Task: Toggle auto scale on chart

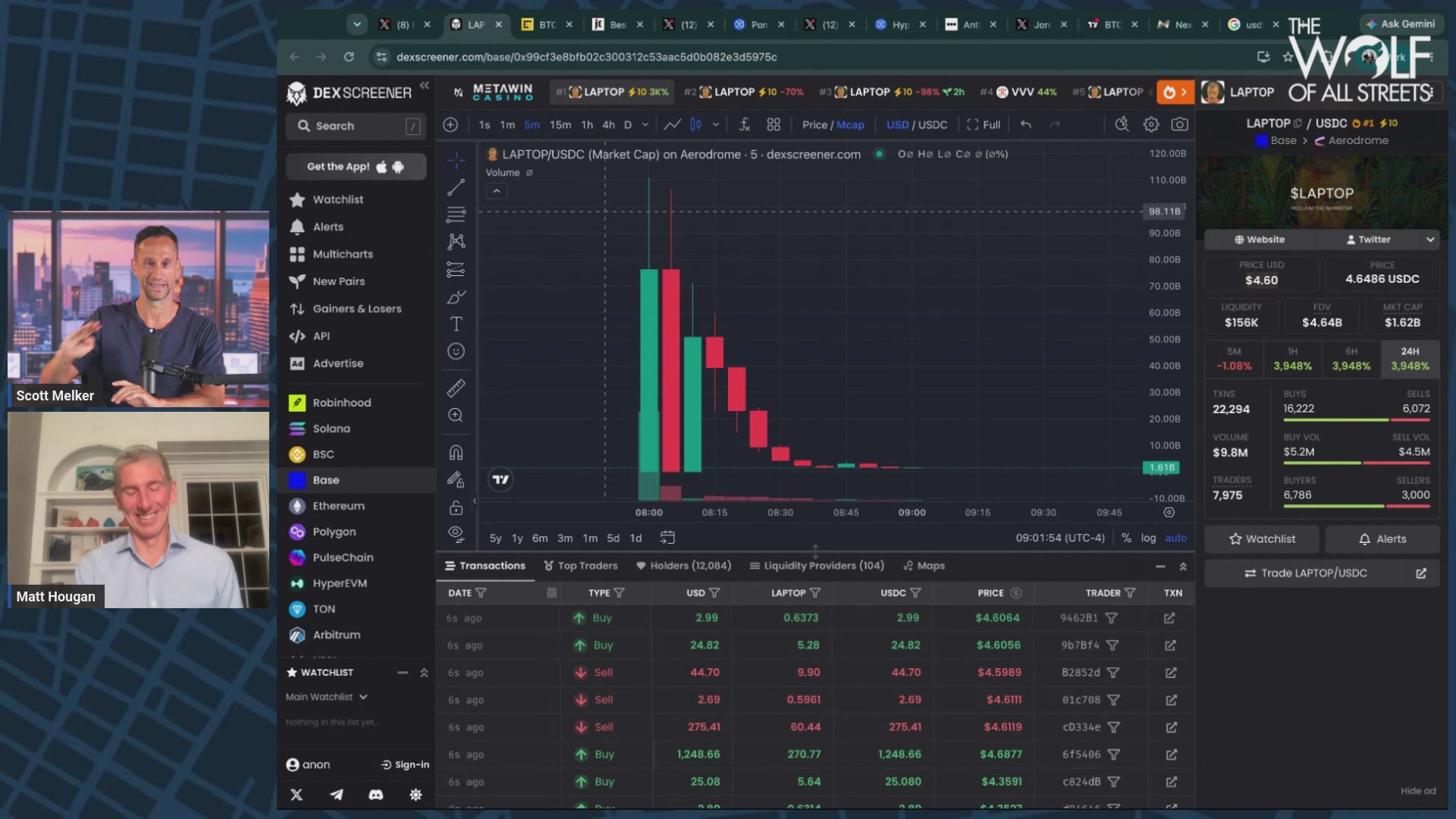Action: tap(1175, 538)
